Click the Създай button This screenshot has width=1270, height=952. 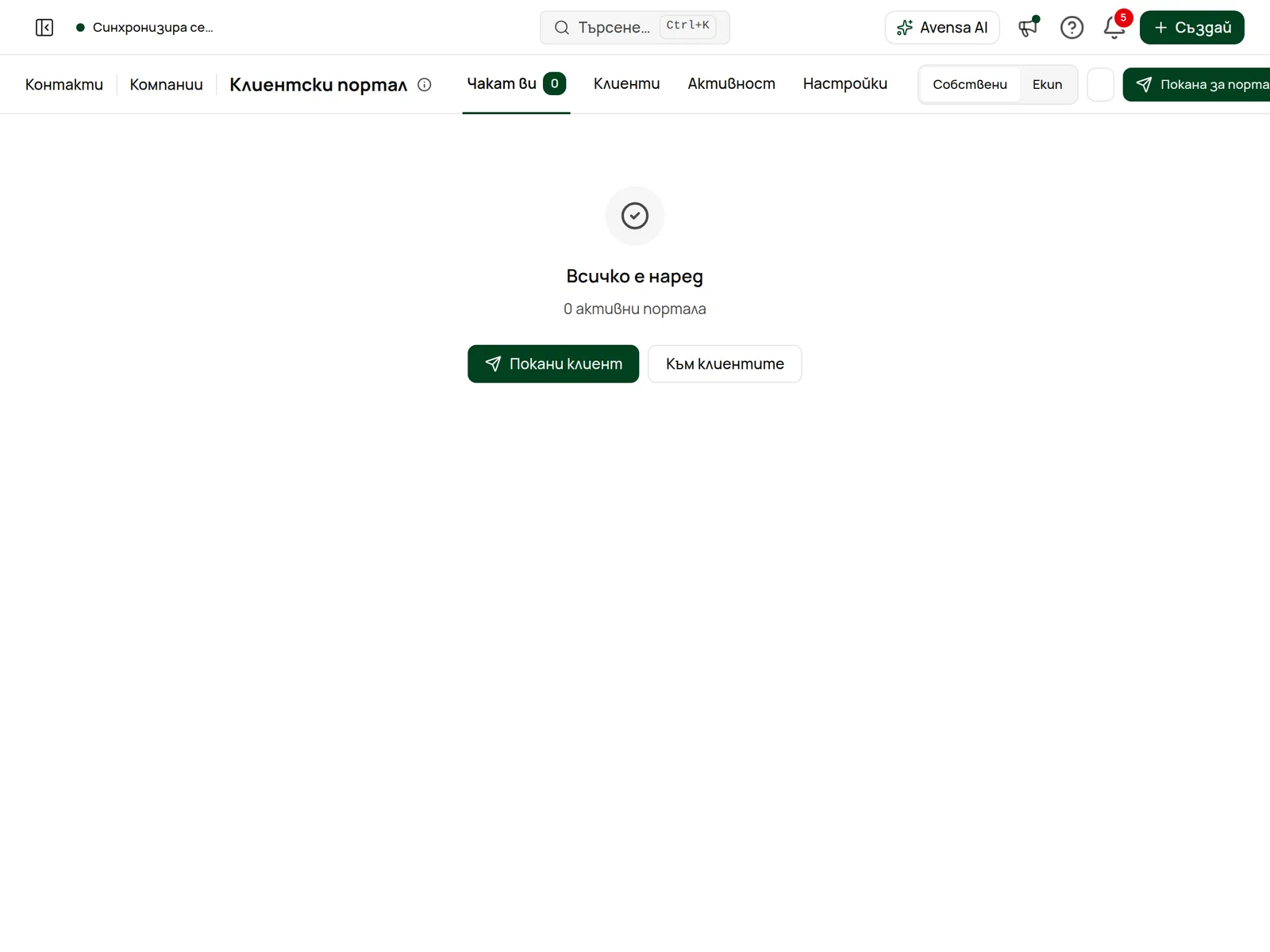(x=1192, y=28)
